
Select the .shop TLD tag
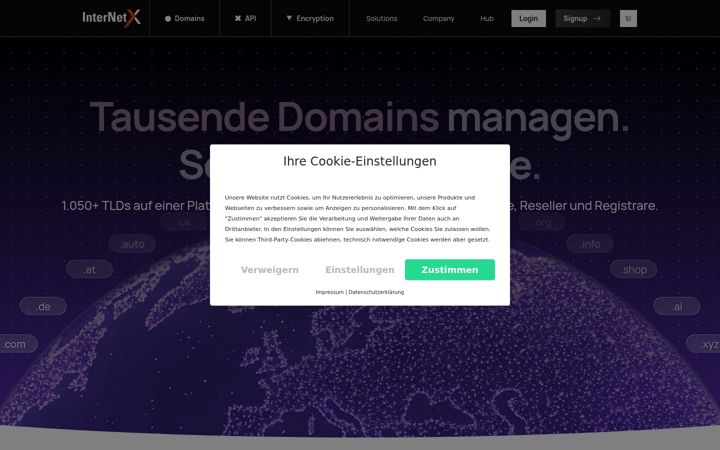(x=634, y=269)
